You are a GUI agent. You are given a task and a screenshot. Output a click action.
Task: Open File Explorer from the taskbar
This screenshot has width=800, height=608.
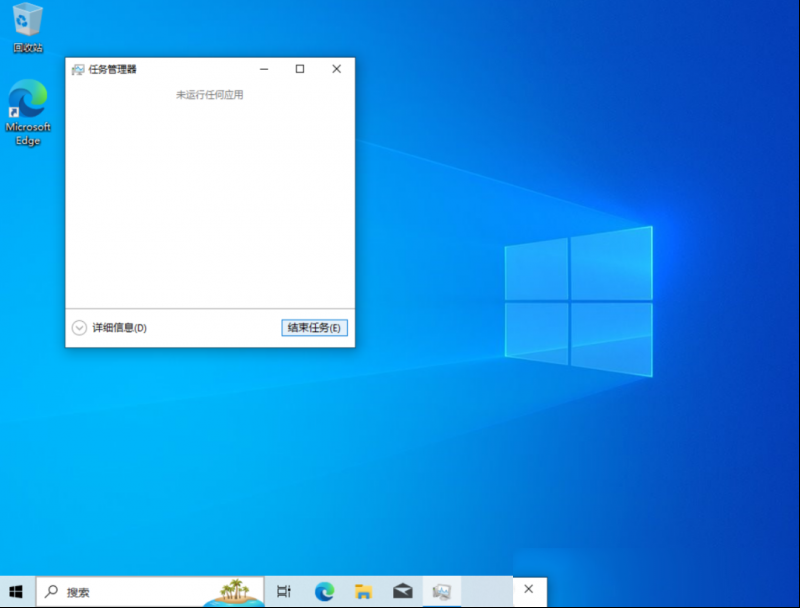coord(363,592)
